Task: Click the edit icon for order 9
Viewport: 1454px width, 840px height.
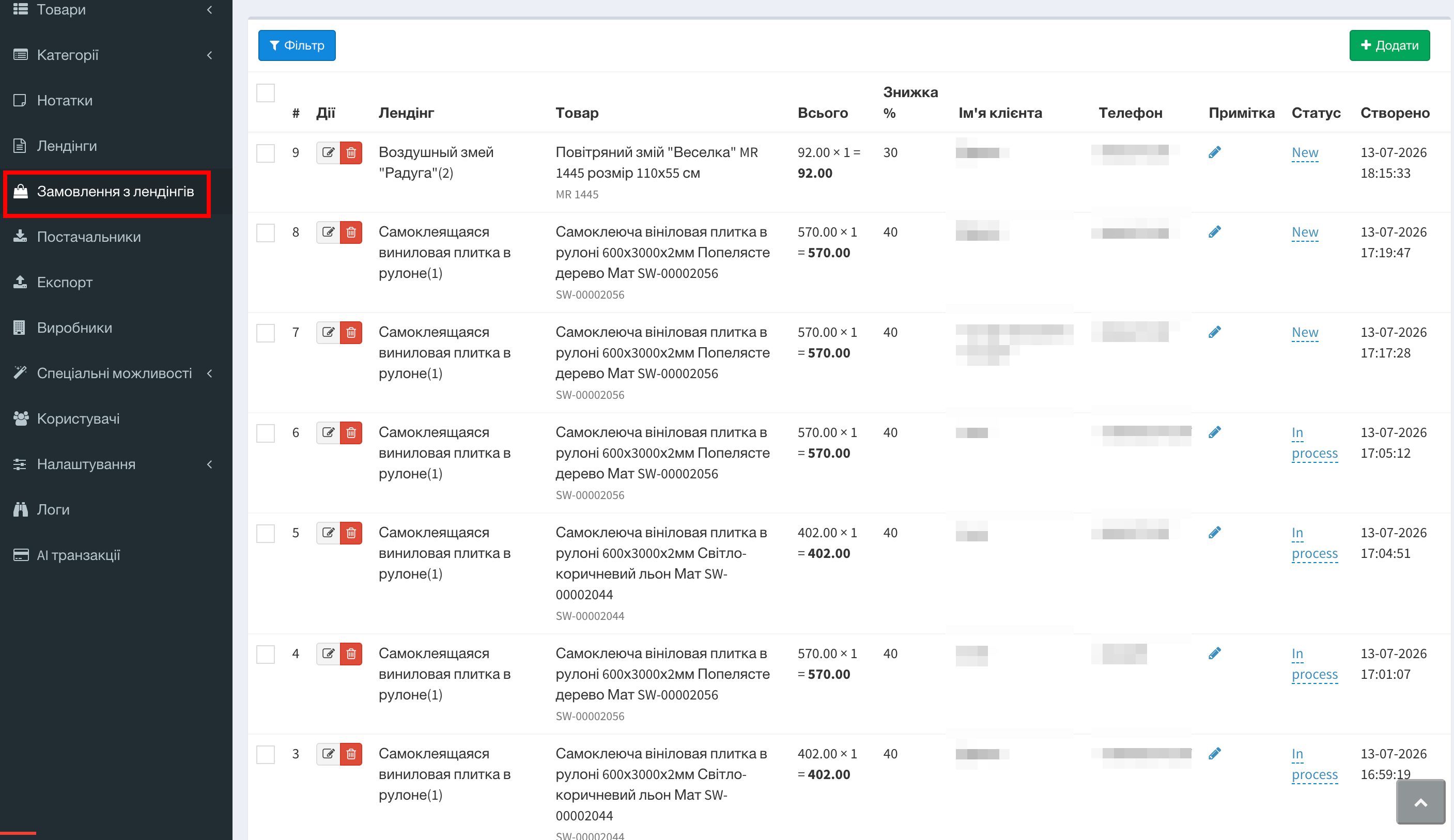Action: click(x=328, y=153)
